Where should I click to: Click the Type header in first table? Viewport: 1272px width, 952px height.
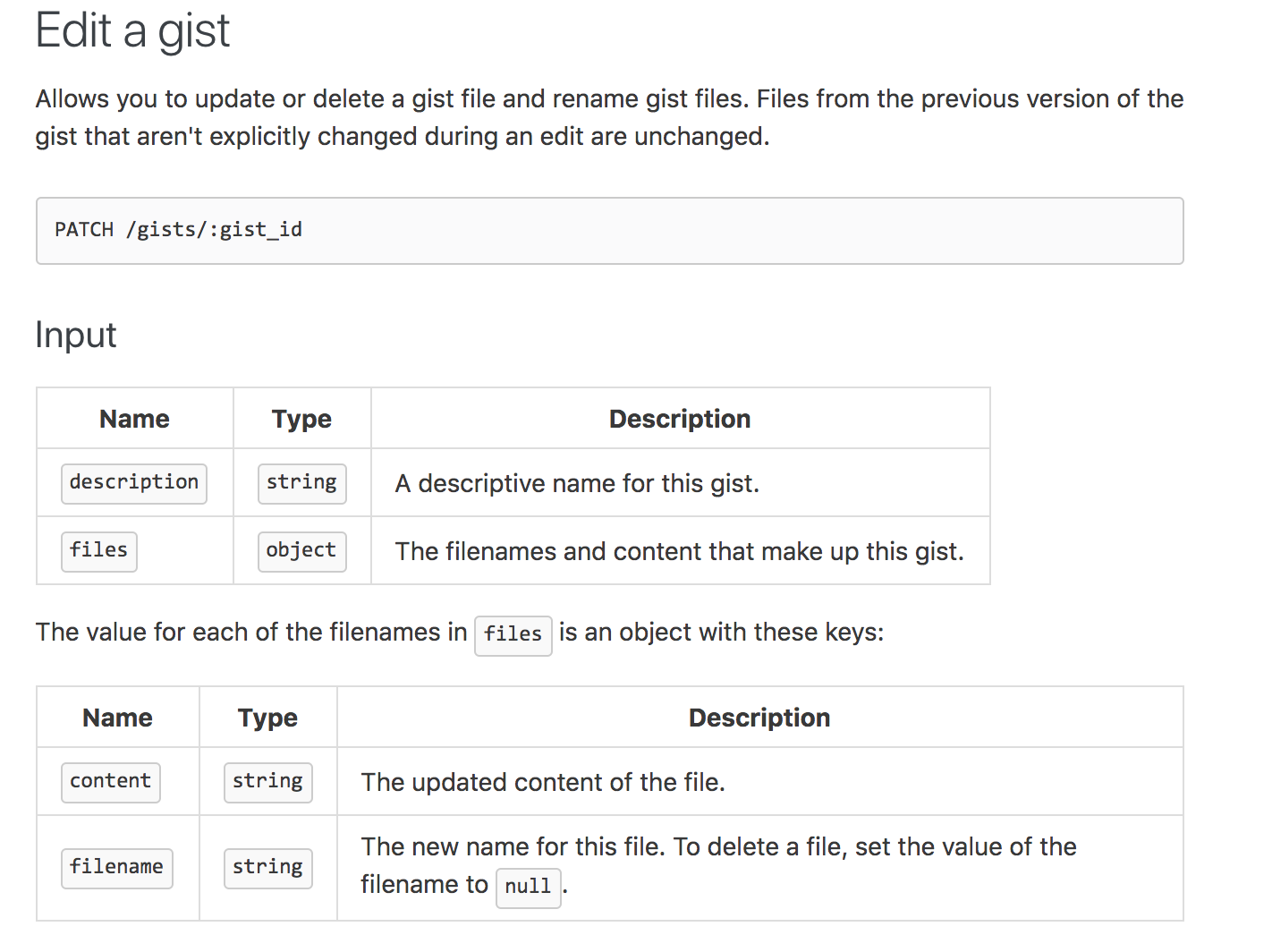(301, 419)
